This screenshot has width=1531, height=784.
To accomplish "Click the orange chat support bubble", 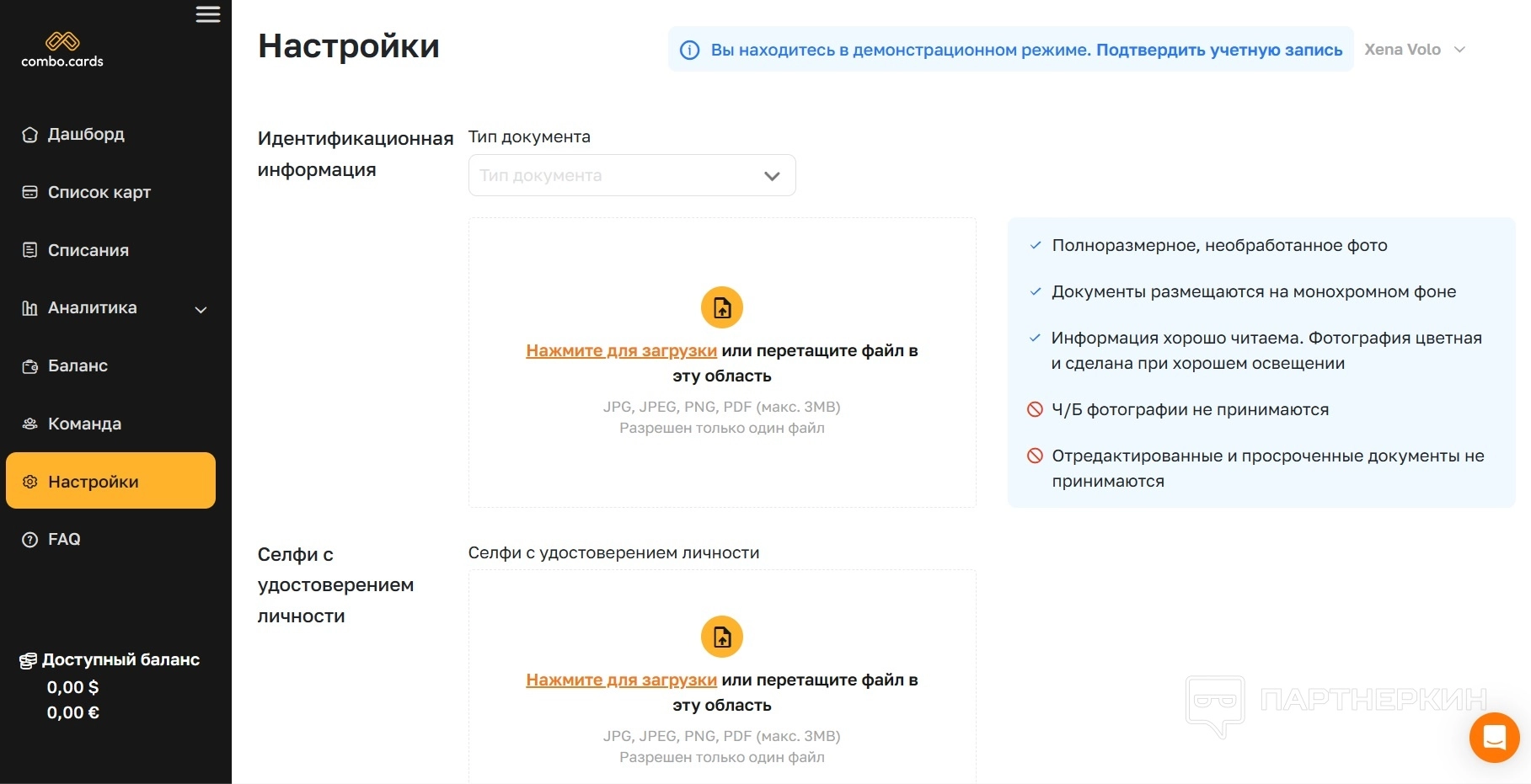I will [x=1494, y=738].
